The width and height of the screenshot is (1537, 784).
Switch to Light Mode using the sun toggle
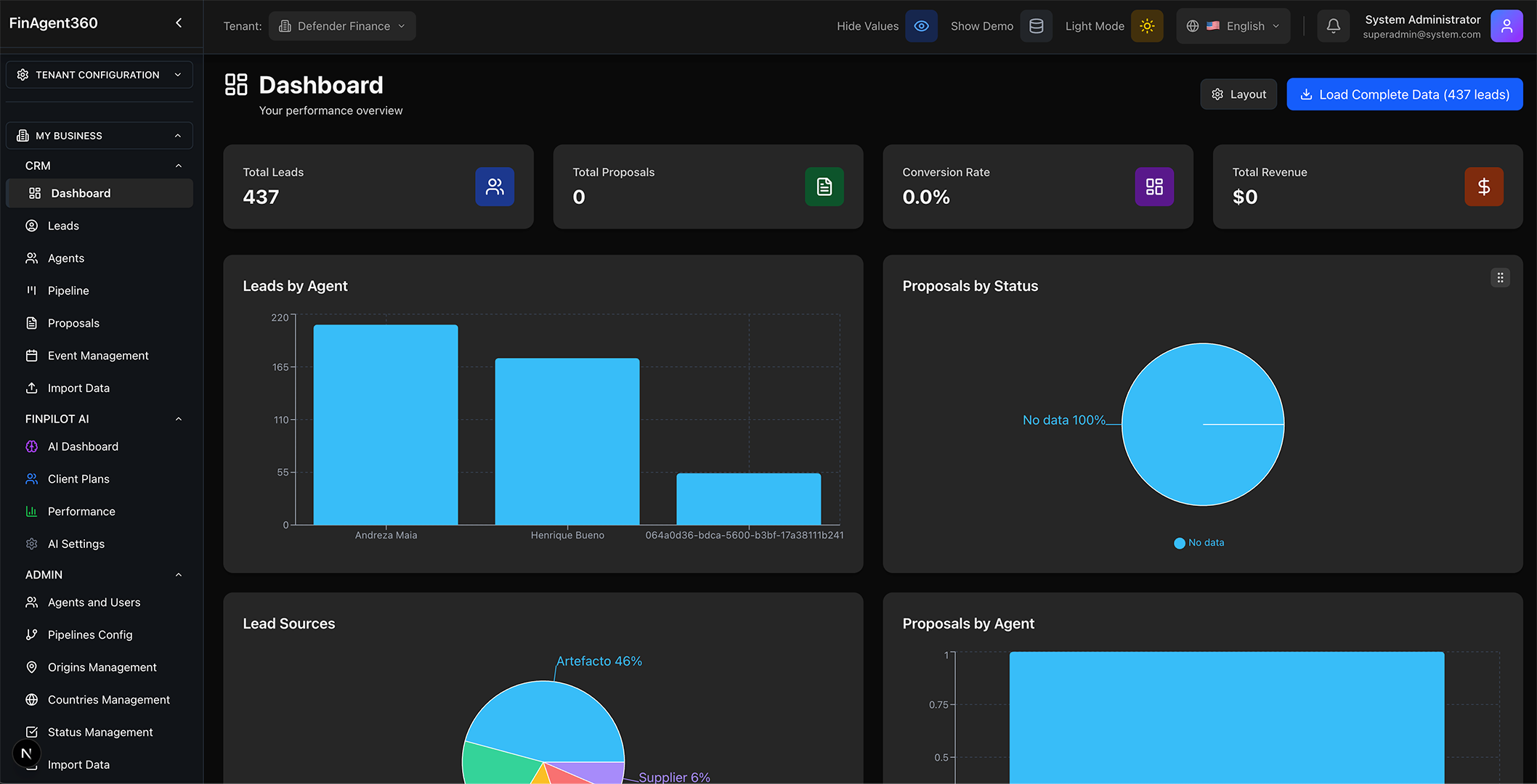(1147, 25)
